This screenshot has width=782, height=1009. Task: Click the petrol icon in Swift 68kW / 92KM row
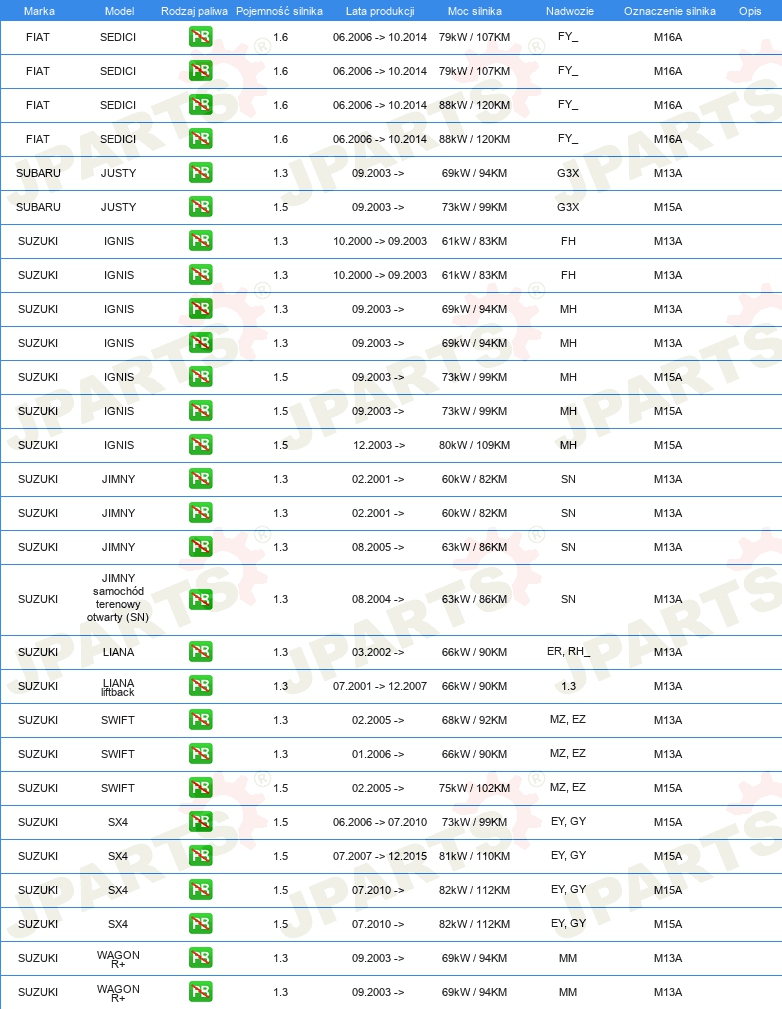point(201,720)
